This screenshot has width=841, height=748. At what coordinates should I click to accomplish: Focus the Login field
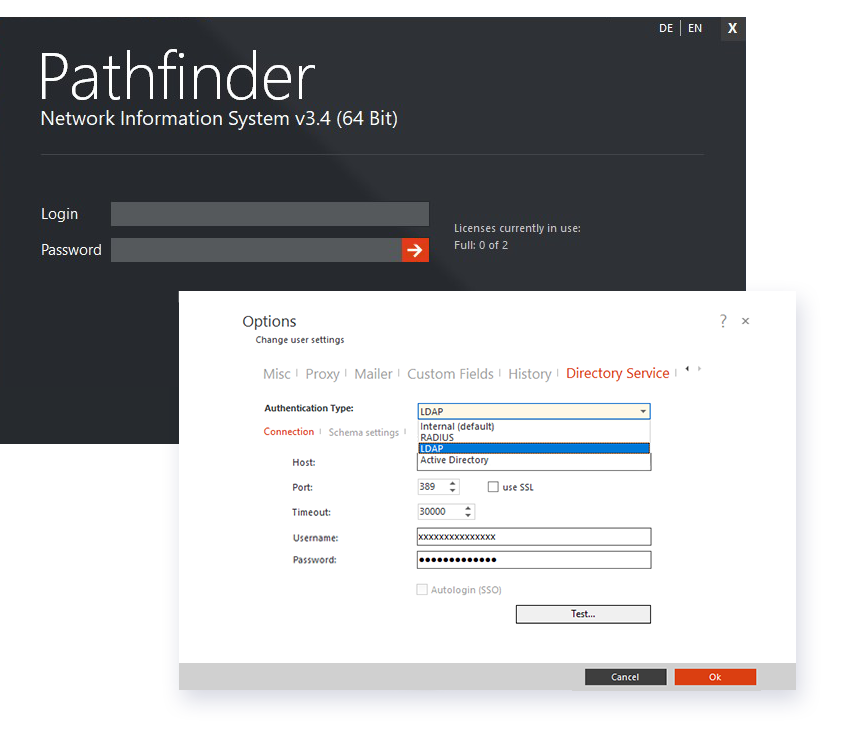(270, 214)
